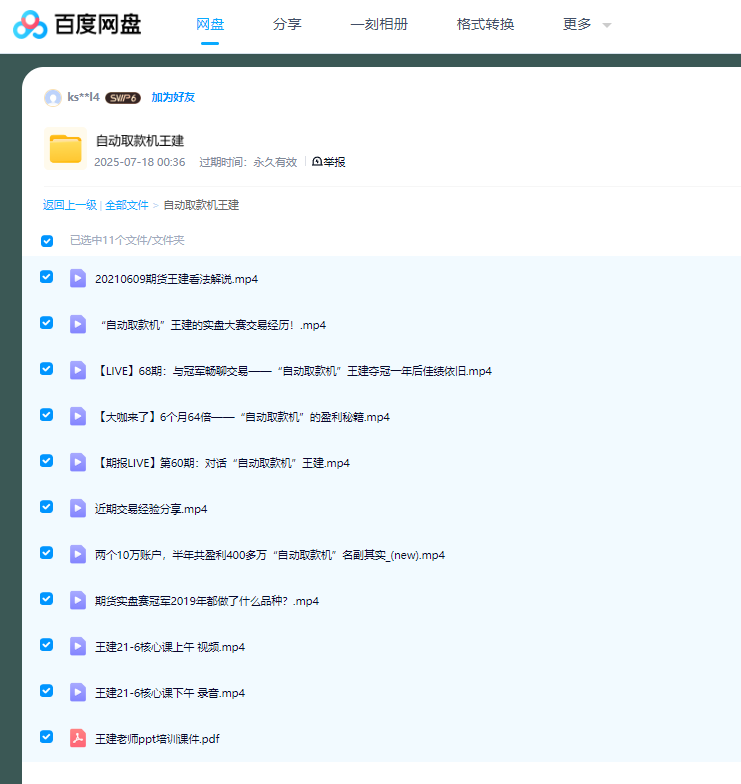Click the video icon of 王建21-6核心课下午 录音.mp4
The image size is (741, 784).
point(78,692)
